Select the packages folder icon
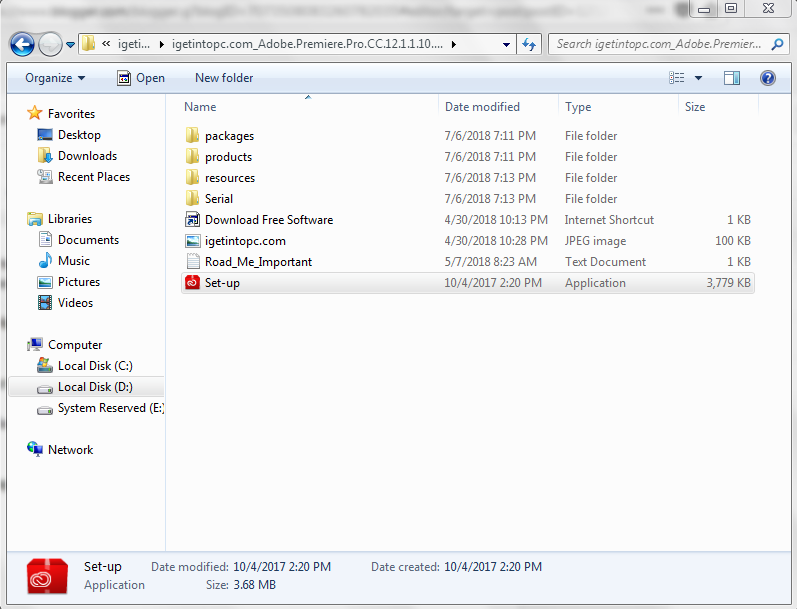This screenshot has width=797, height=609. pyautogui.click(x=192, y=135)
